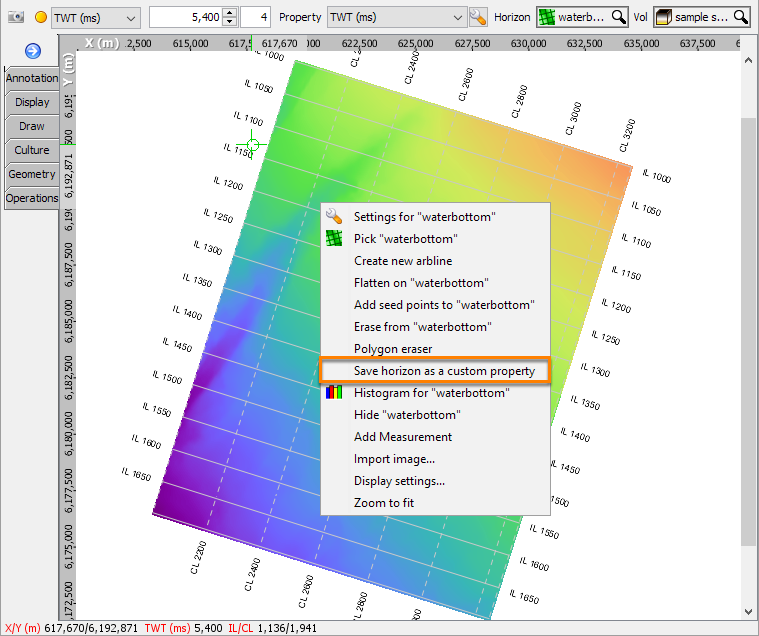
Task: Open the Geometry tab
Action: pos(31,174)
